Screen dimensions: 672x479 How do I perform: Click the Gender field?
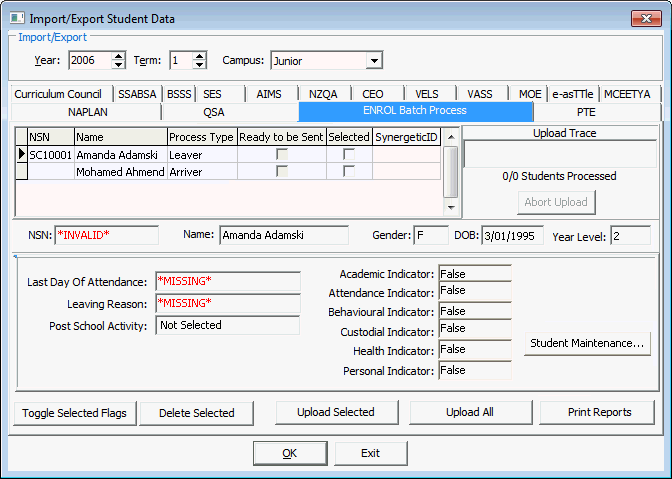pyautogui.click(x=431, y=235)
